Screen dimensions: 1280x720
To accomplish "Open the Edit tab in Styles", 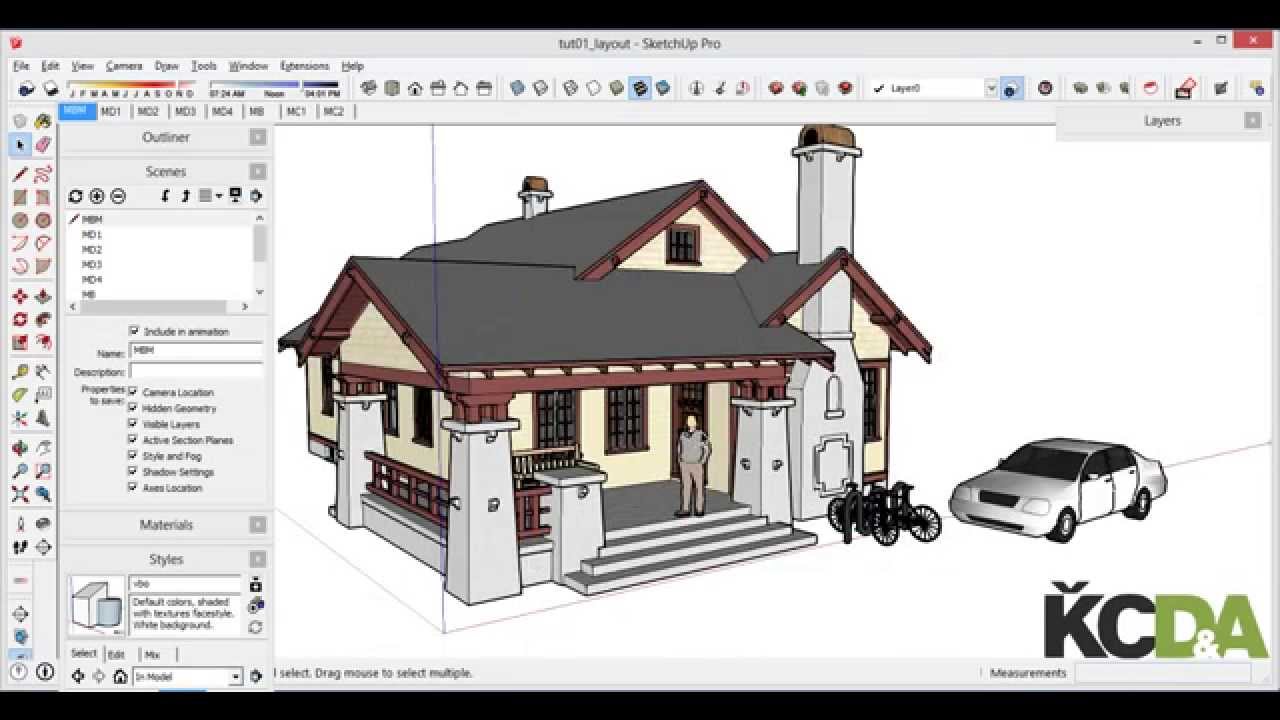I will coord(116,655).
